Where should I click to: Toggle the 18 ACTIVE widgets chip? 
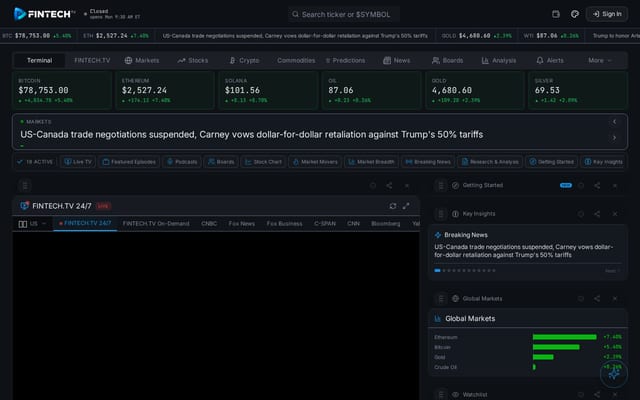[35, 162]
